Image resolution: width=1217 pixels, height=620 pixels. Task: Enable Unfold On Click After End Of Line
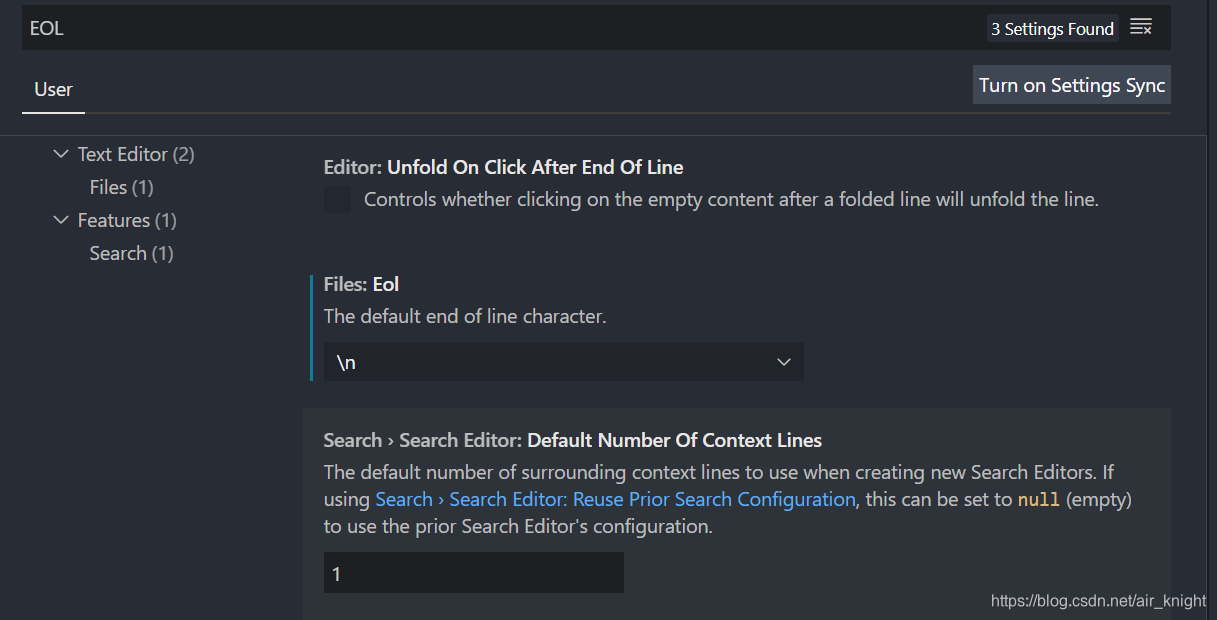(337, 199)
